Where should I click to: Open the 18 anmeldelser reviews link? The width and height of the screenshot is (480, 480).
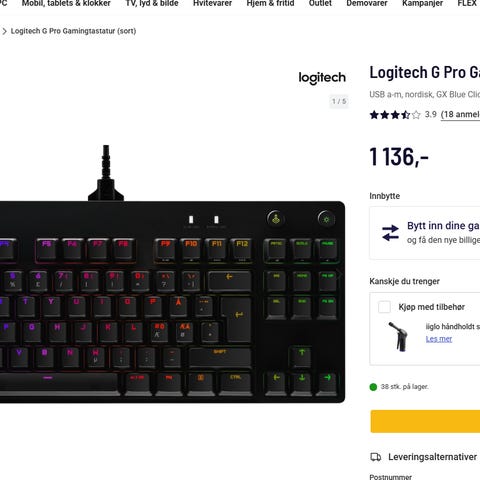click(x=460, y=115)
